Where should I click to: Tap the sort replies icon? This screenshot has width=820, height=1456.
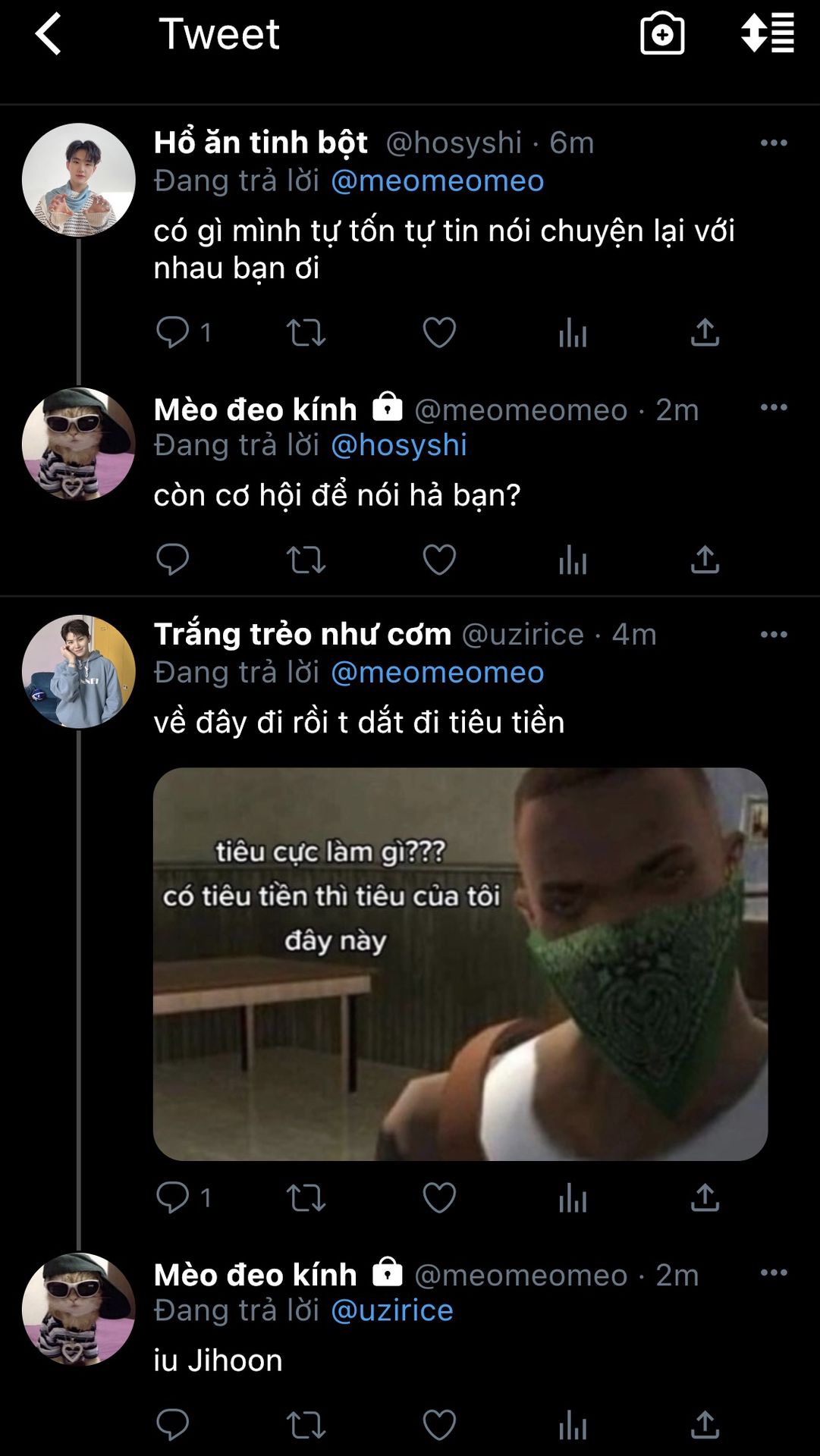[x=768, y=34]
